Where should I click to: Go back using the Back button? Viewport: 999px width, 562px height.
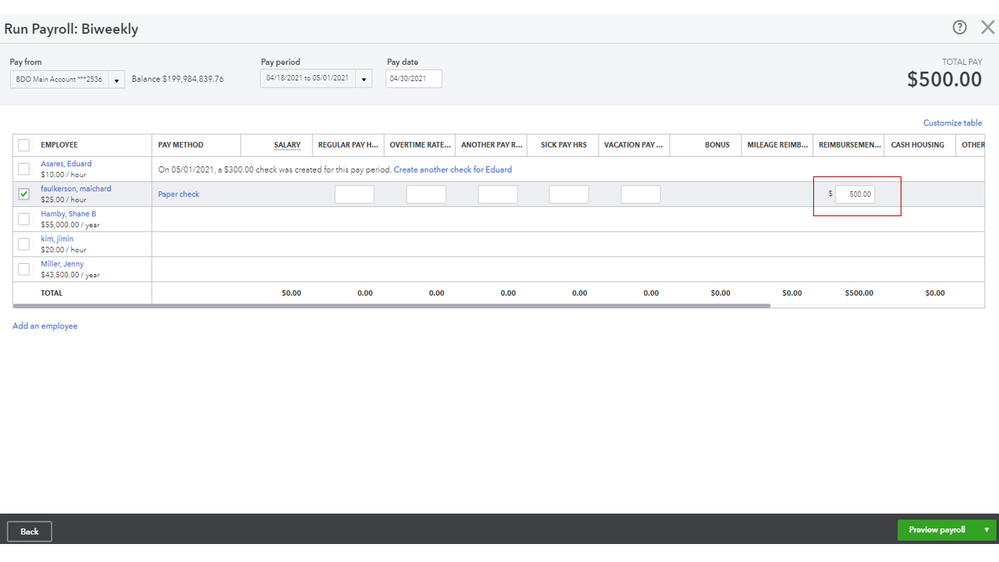pyautogui.click(x=29, y=531)
